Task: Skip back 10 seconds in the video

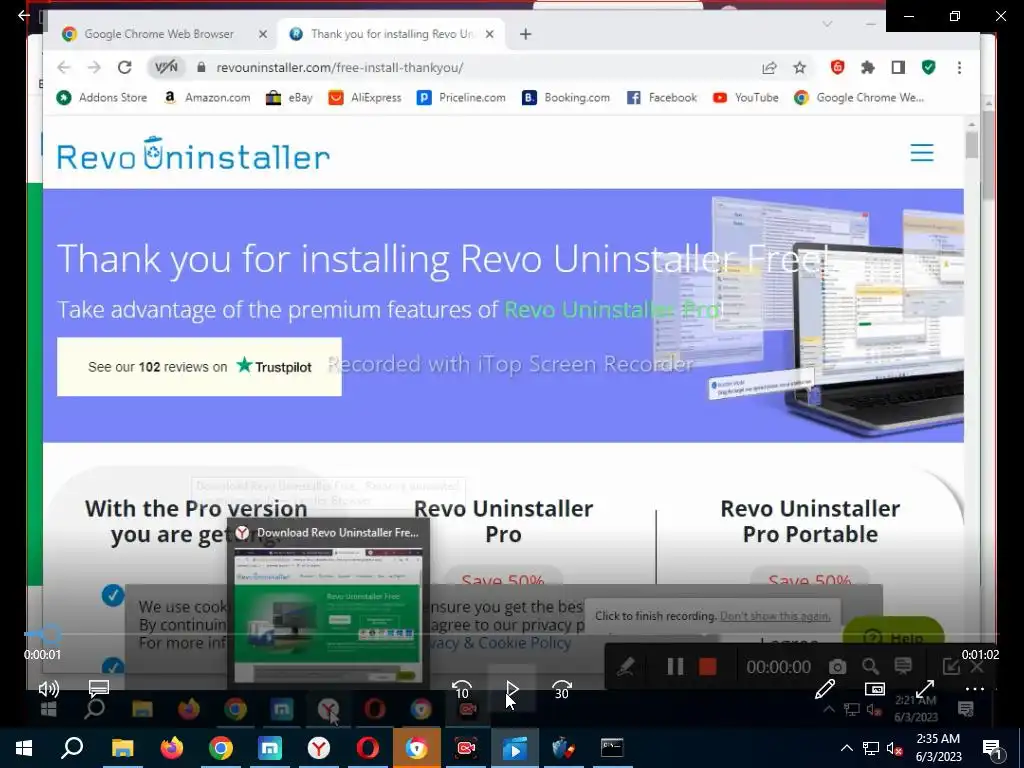Action: point(462,689)
